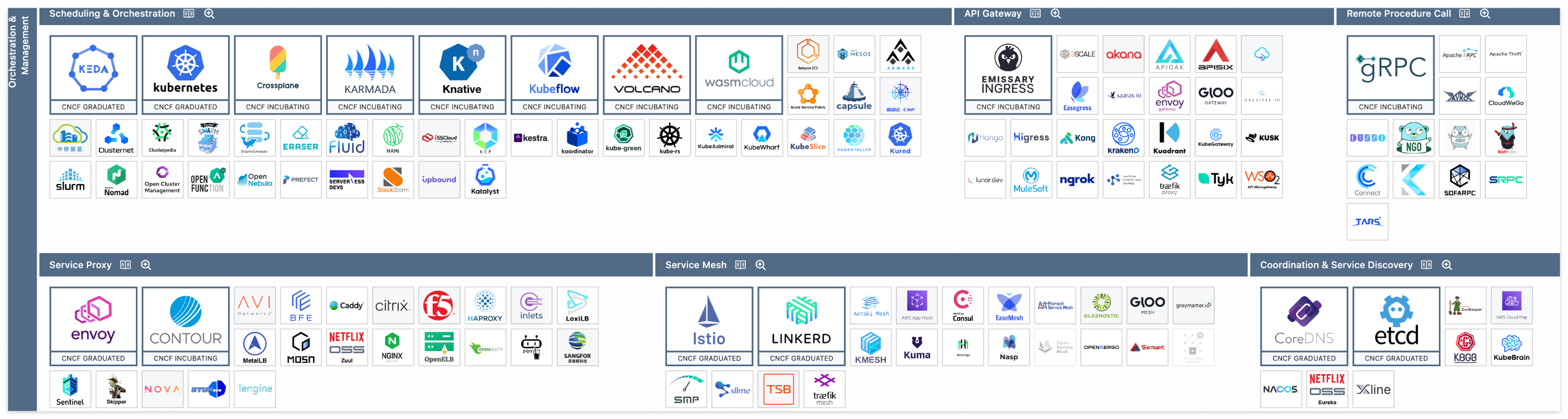The height and width of the screenshot is (419, 1568).
Task: Zoom into Coordination & Service Discovery category
Action: click(1447, 265)
